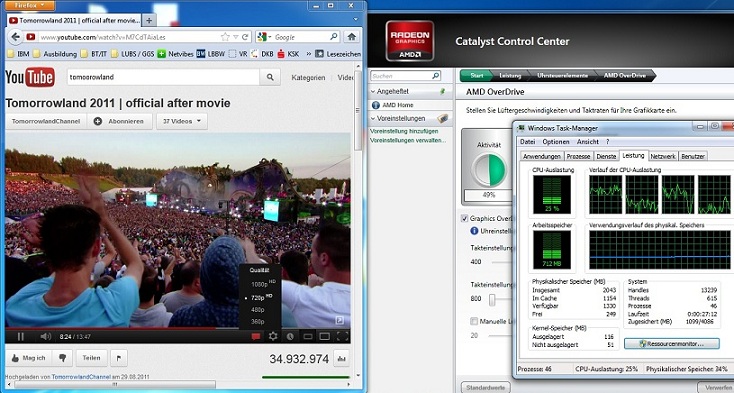This screenshot has height=393, width=734.
Task: Pause the YouTube video
Action: click(21, 336)
